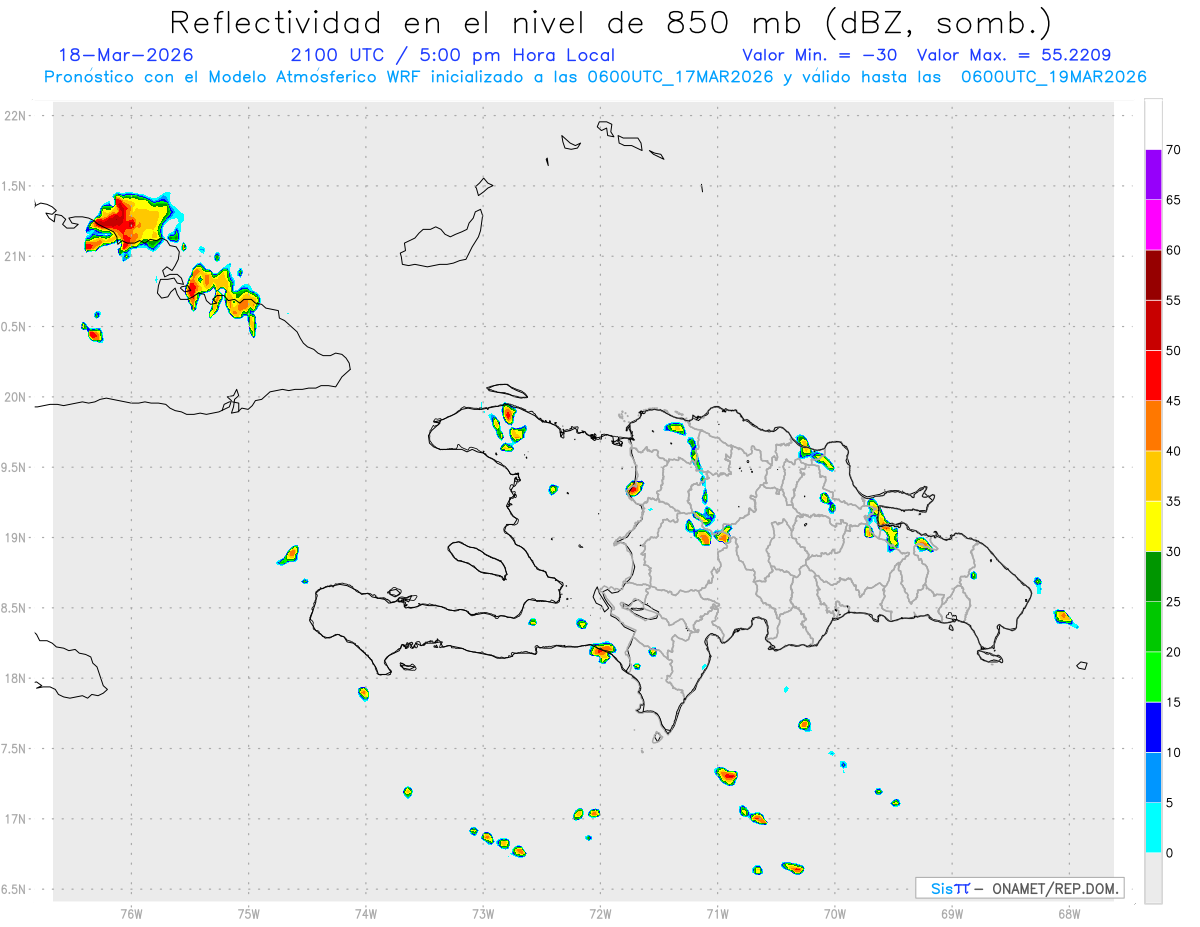The width and height of the screenshot is (1200, 927).
Task: Click the yellow 30-35 dBZ legend swatch
Action: point(1153,526)
